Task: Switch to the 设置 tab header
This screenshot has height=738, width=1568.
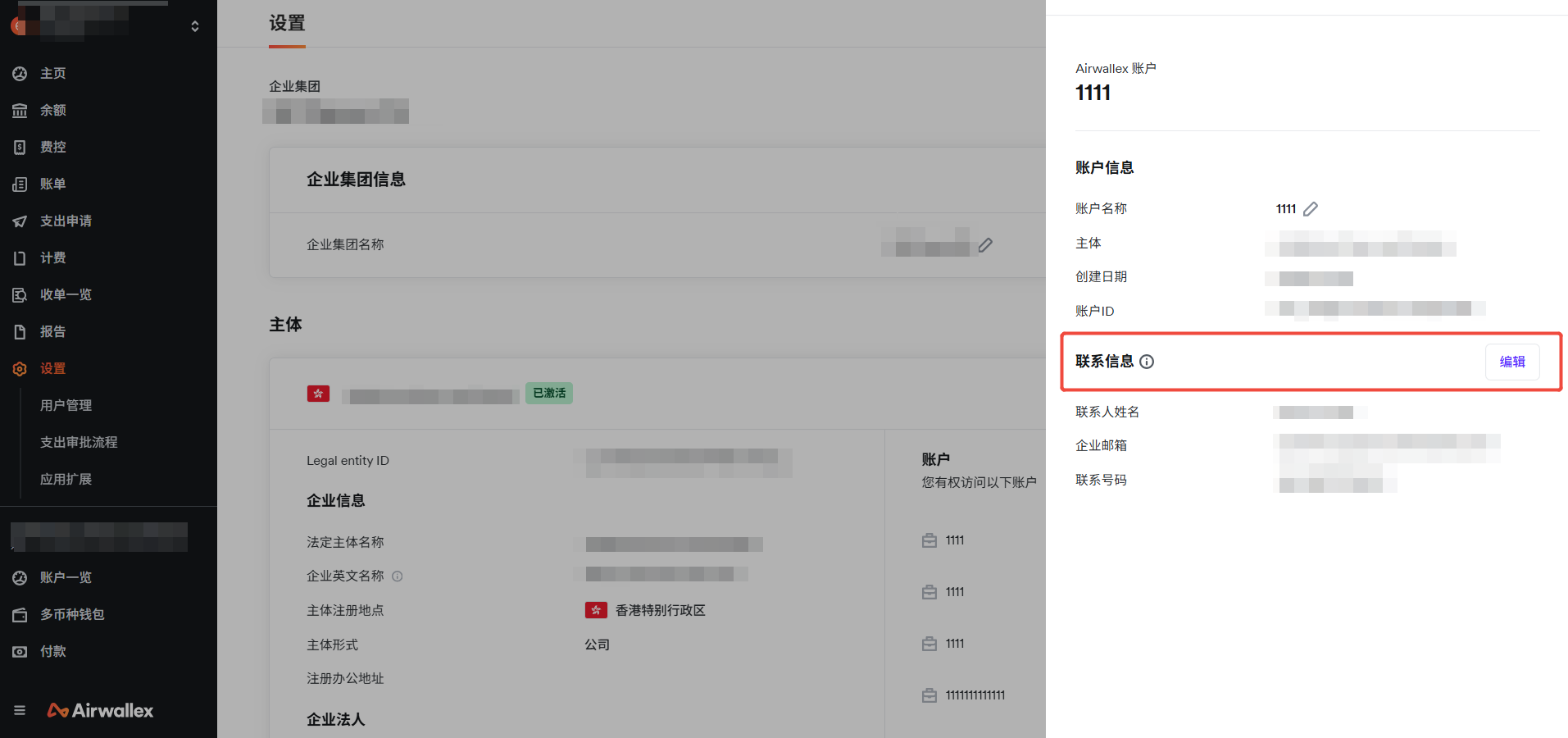Action: 287,24
